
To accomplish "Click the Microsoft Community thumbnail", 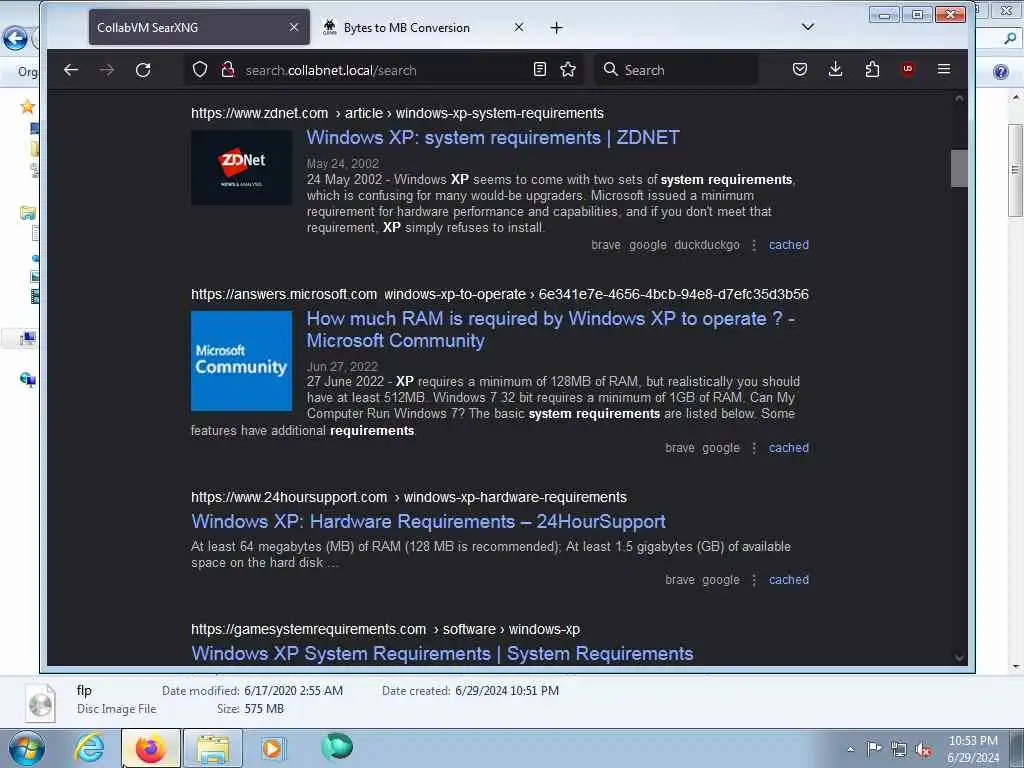I will click(242, 360).
